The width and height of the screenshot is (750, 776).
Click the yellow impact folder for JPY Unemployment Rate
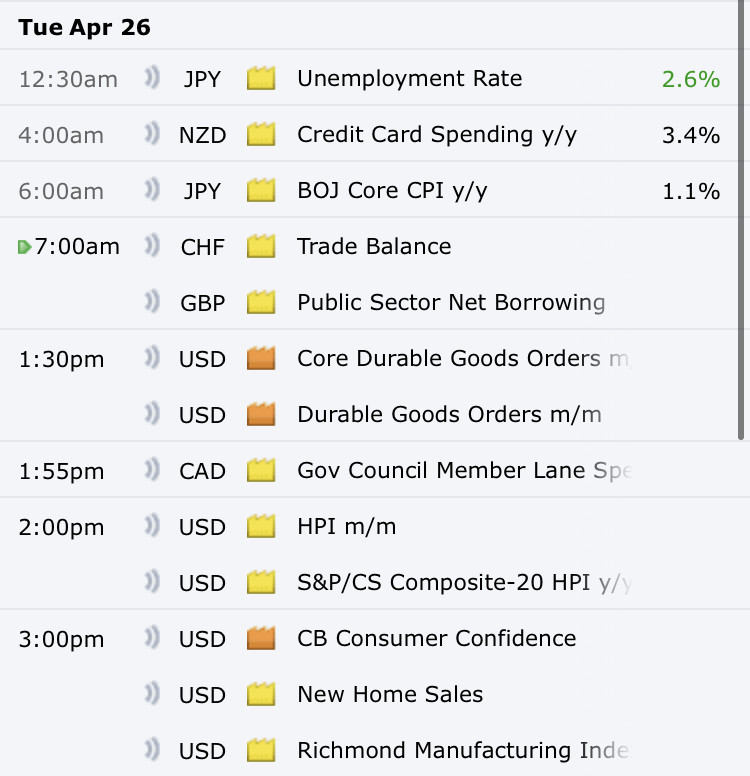click(x=261, y=79)
